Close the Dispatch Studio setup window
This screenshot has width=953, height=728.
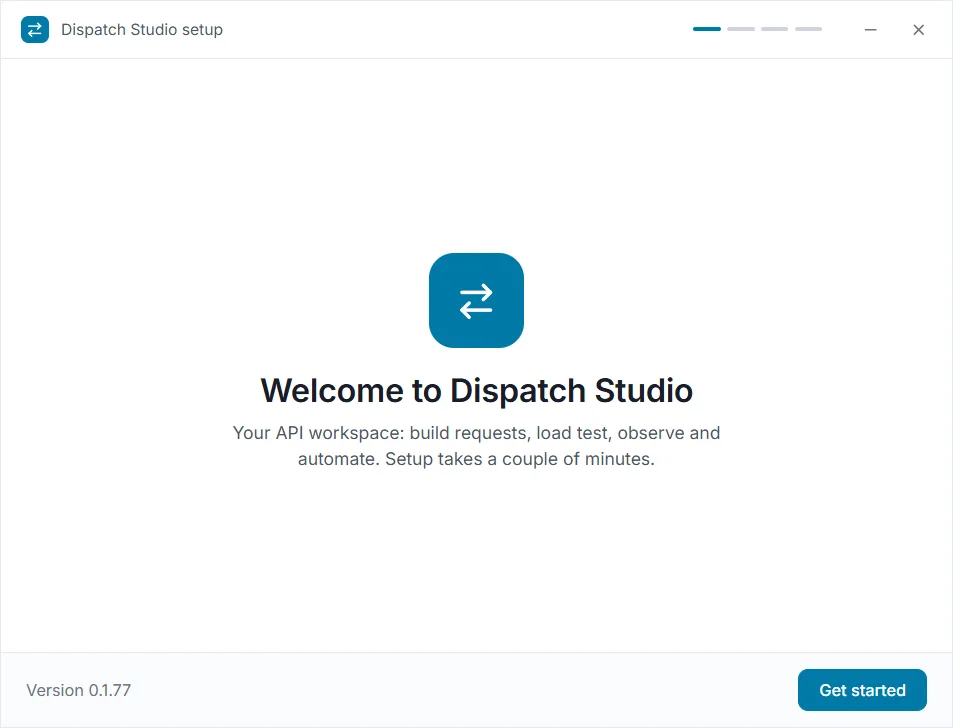click(x=918, y=29)
